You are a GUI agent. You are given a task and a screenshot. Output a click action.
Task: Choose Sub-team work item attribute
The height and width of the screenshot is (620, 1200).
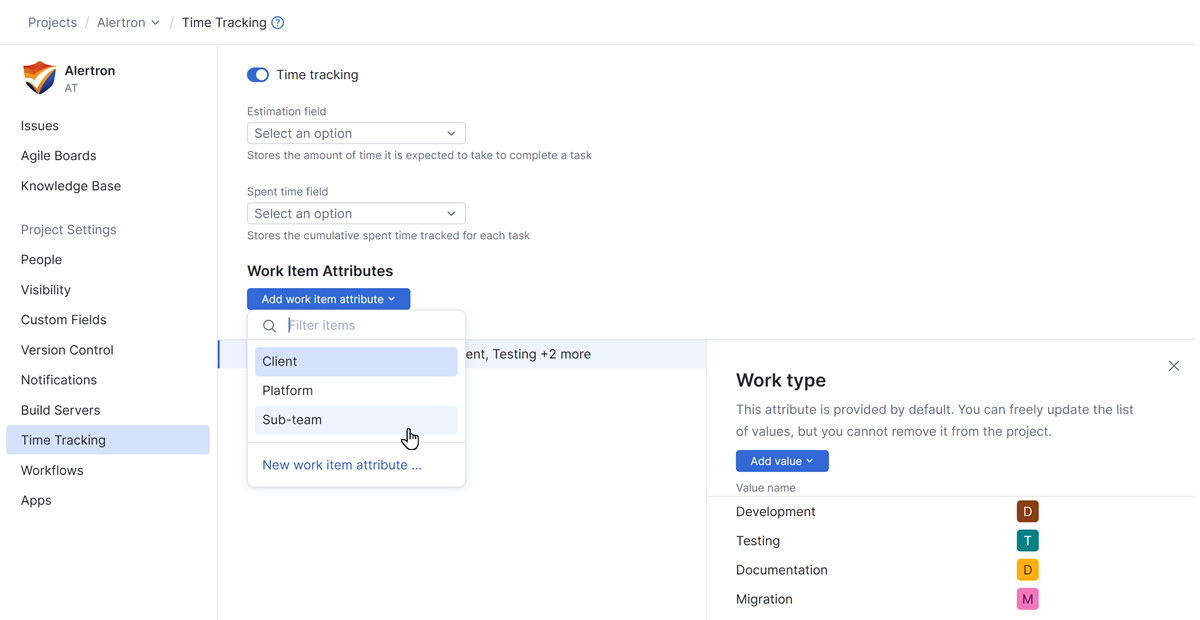click(x=356, y=420)
